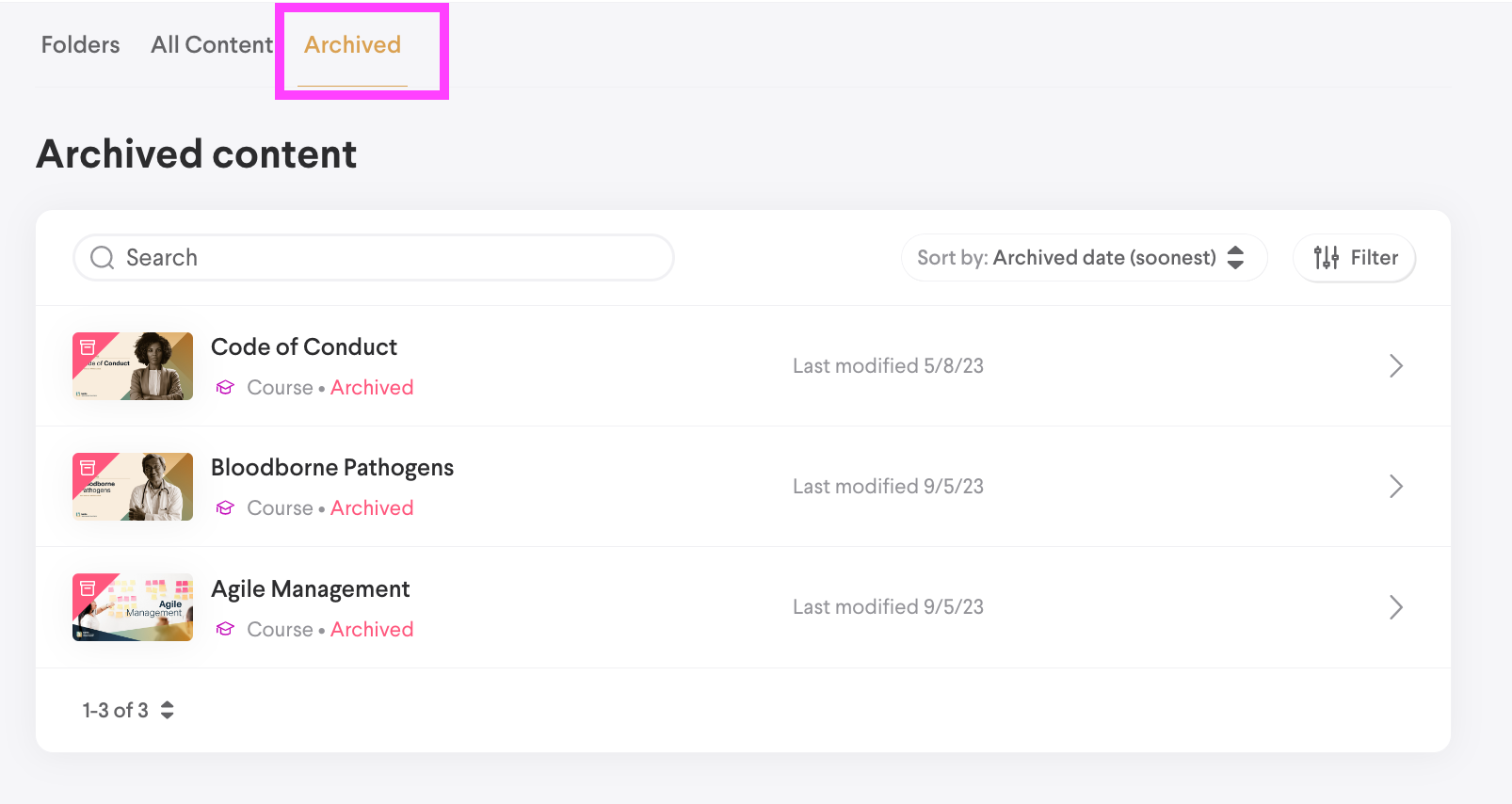This screenshot has width=1512, height=804.
Task: Click the archive icon on the Agile Management thumbnail
Action: point(89,589)
